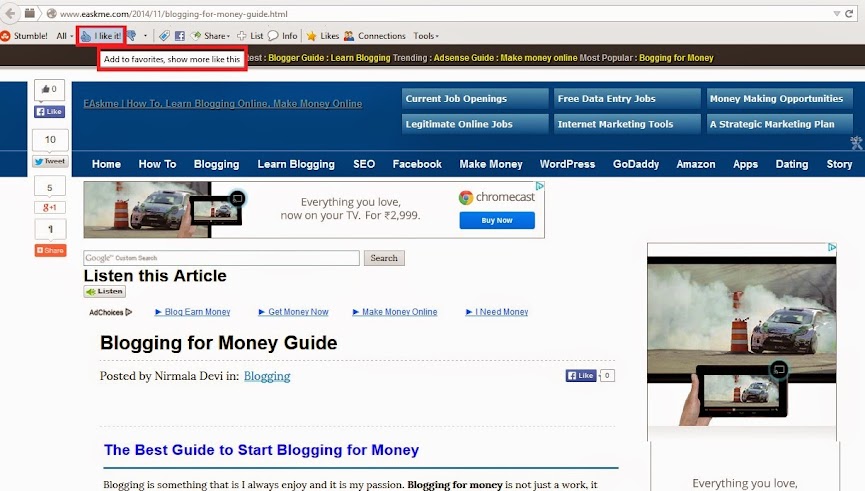This screenshot has width=865, height=491.
Task: Open the bookmarks folder icon beside address bar
Action: coord(30,13)
